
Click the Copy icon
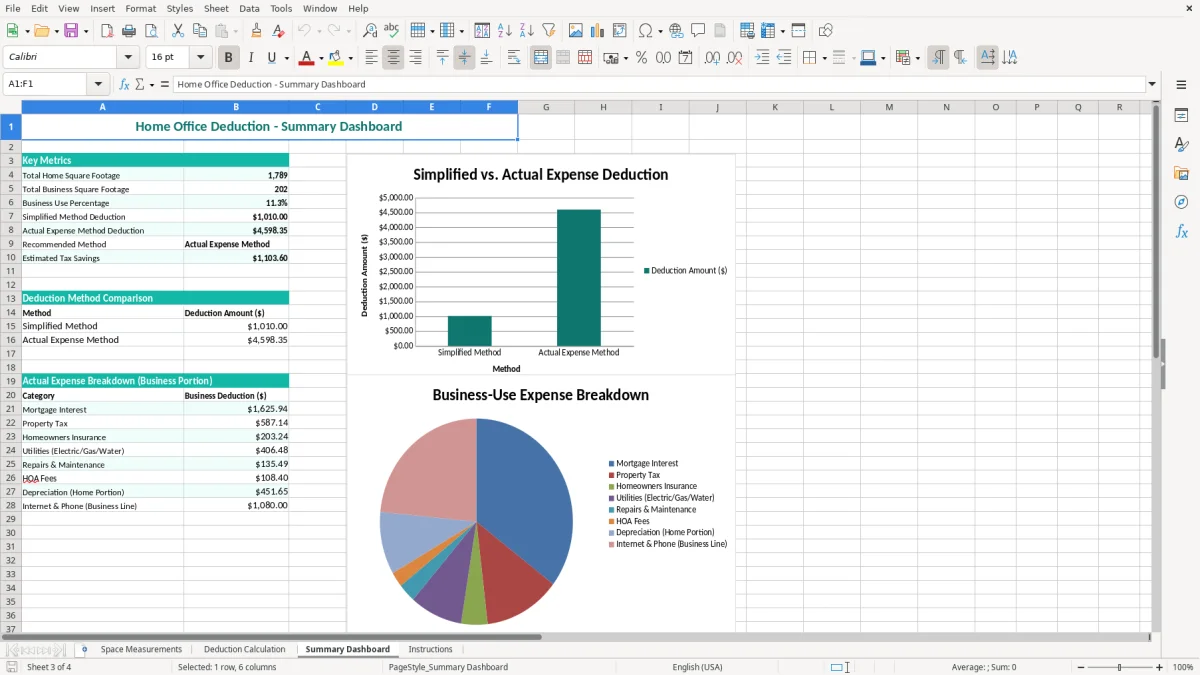click(x=199, y=31)
